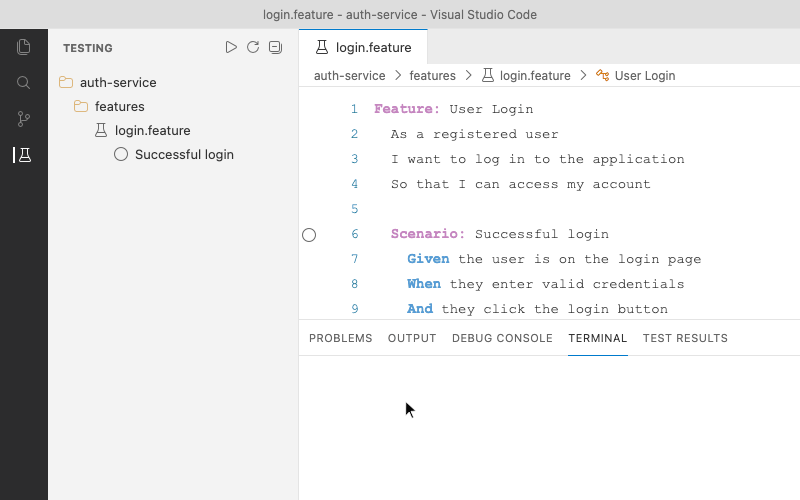Click the breadcrumb chevron after auth-service
Image resolution: width=800 pixels, height=500 pixels.
pos(398,76)
